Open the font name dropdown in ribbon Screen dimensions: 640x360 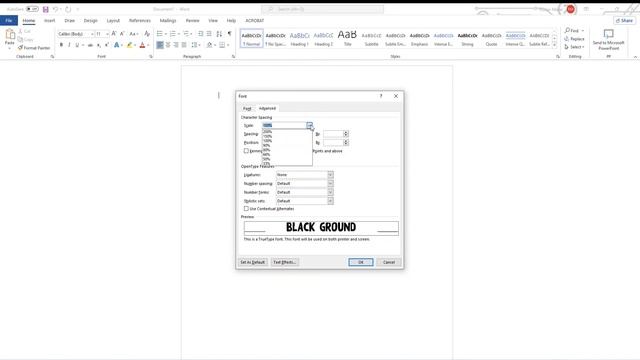[92, 34]
